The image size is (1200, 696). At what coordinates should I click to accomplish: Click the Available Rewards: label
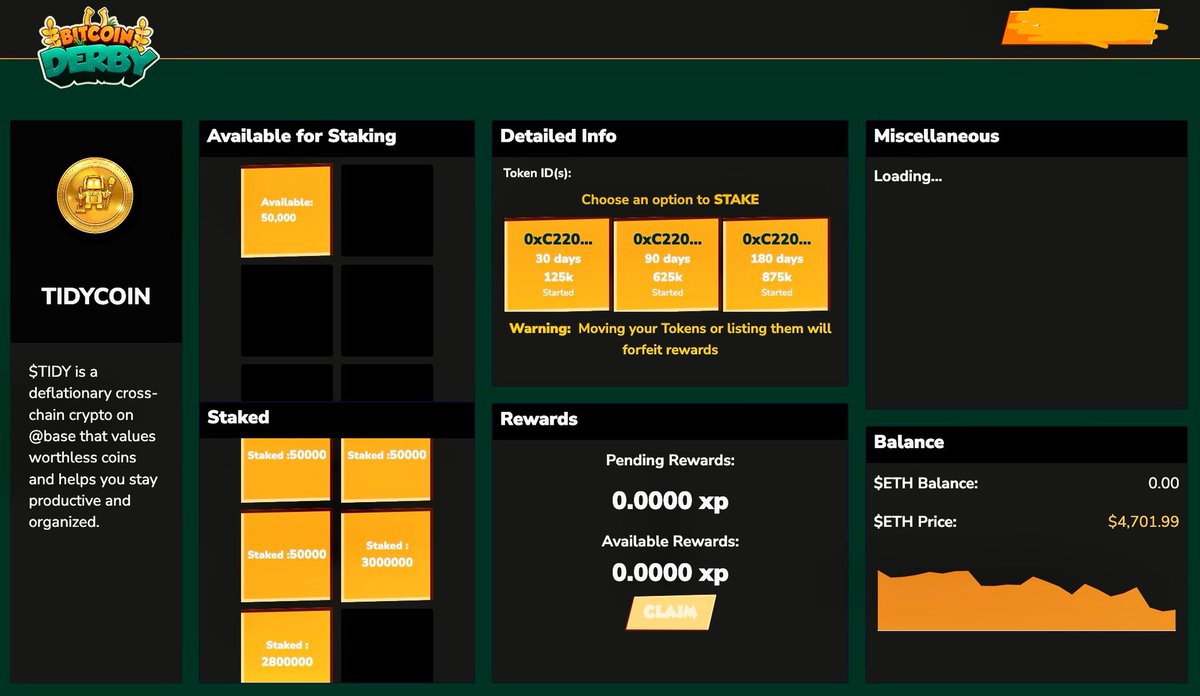pos(670,542)
